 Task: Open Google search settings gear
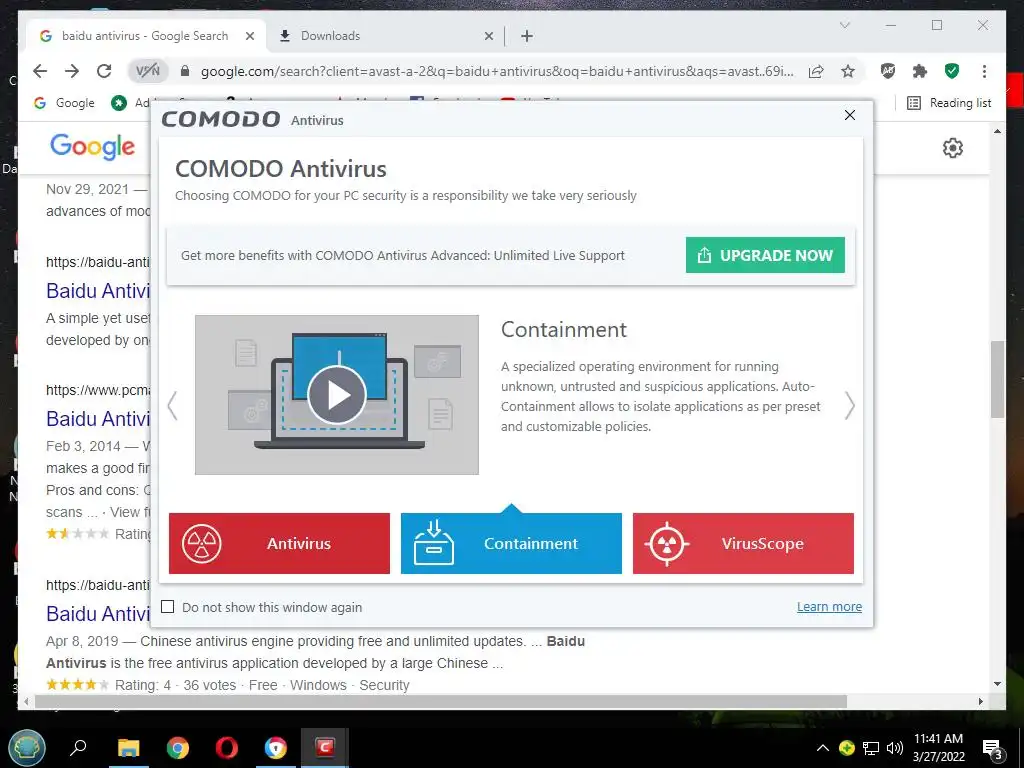(953, 148)
